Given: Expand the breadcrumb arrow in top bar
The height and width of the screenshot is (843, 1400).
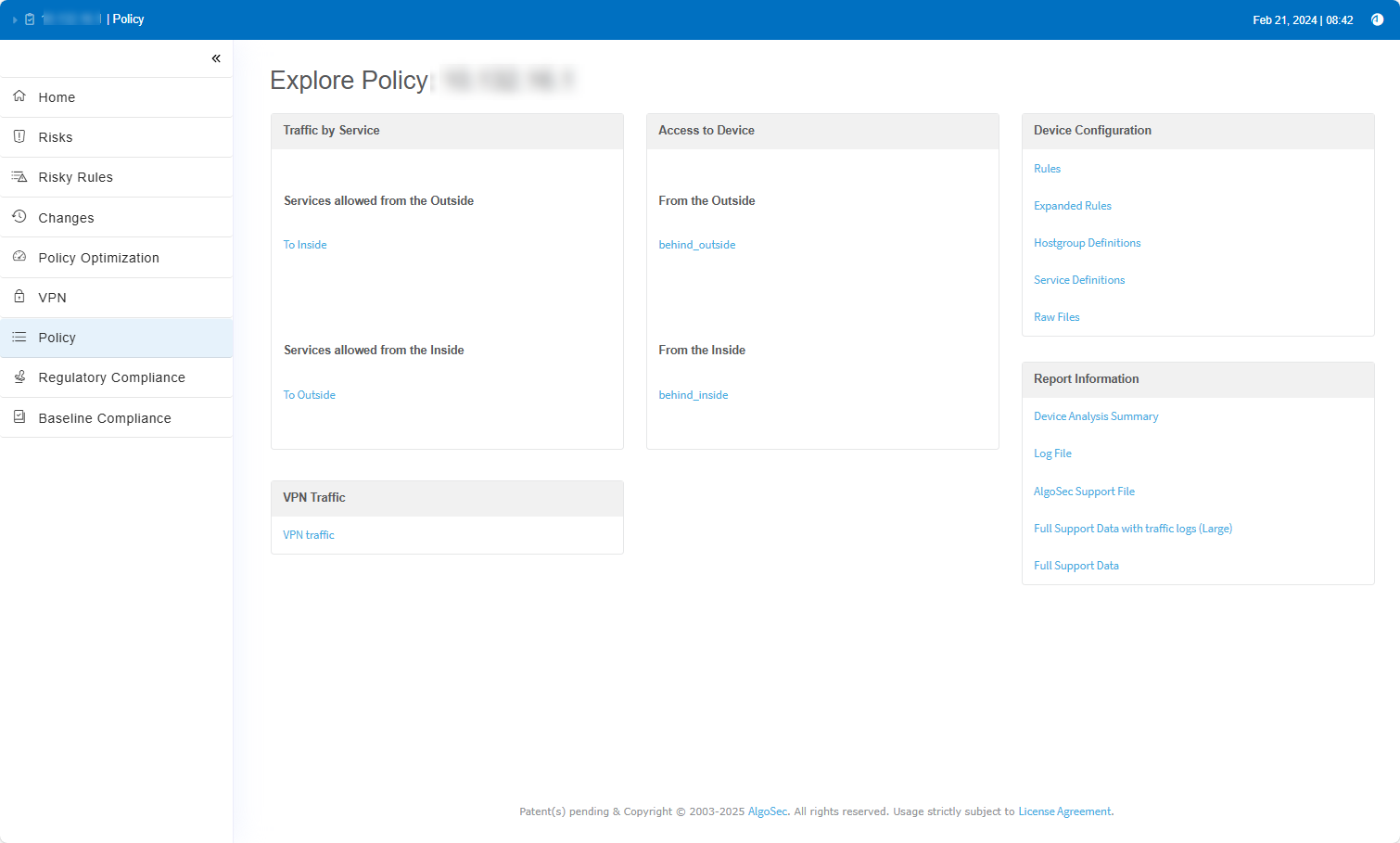Looking at the screenshot, I should click(x=15, y=19).
